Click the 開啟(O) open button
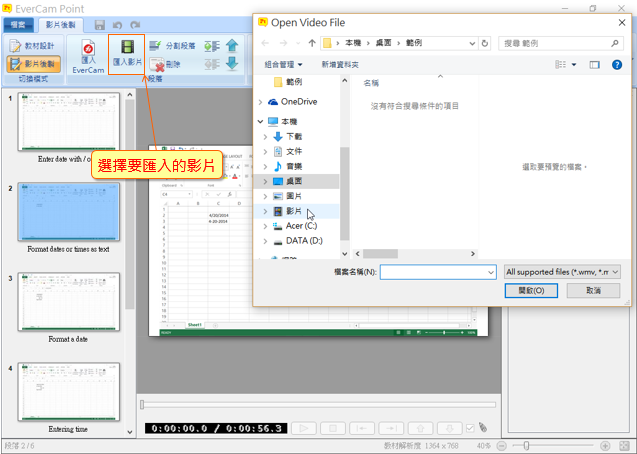The height and width of the screenshot is (454, 637). point(532,290)
